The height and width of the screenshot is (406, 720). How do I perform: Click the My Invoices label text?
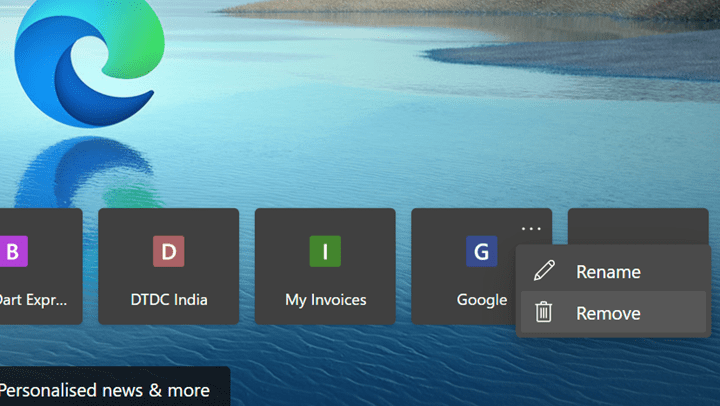point(326,300)
